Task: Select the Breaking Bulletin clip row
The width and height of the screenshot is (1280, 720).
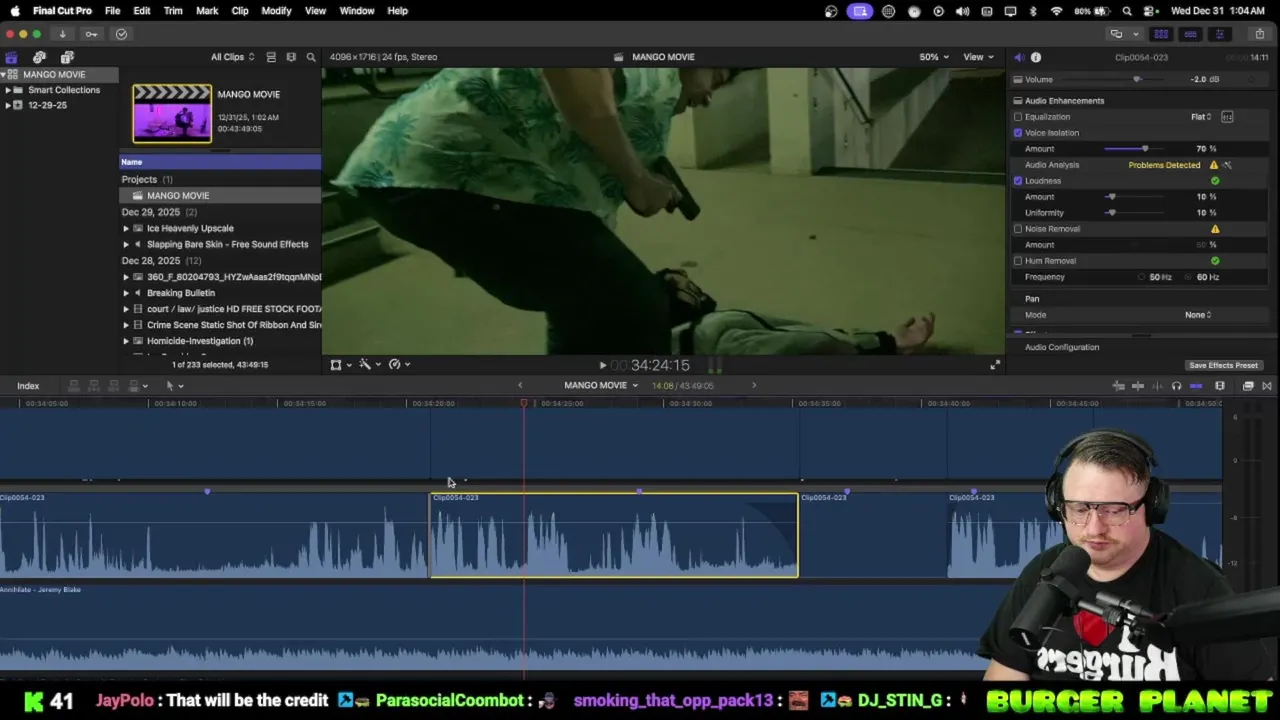Action: [220, 293]
